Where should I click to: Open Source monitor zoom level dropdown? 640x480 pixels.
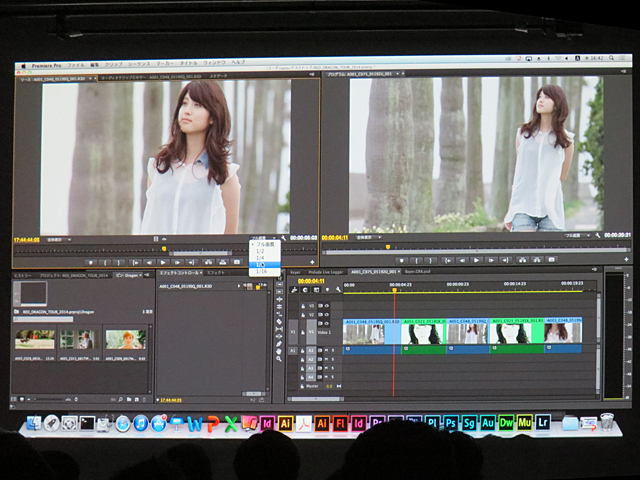(59, 240)
